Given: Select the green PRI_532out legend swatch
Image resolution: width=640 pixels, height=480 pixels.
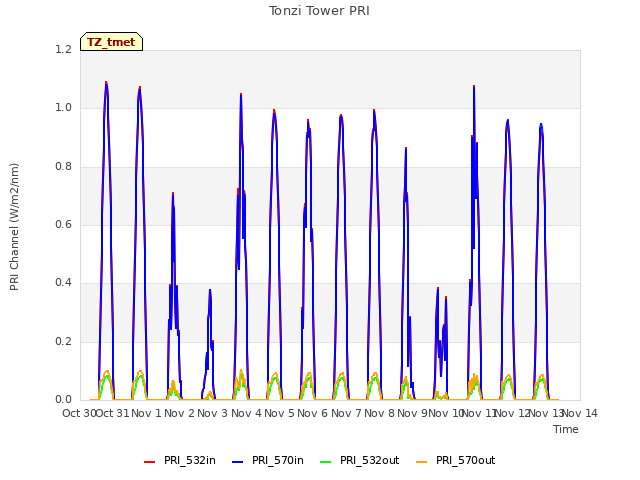Looking at the screenshot, I should [326, 462].
